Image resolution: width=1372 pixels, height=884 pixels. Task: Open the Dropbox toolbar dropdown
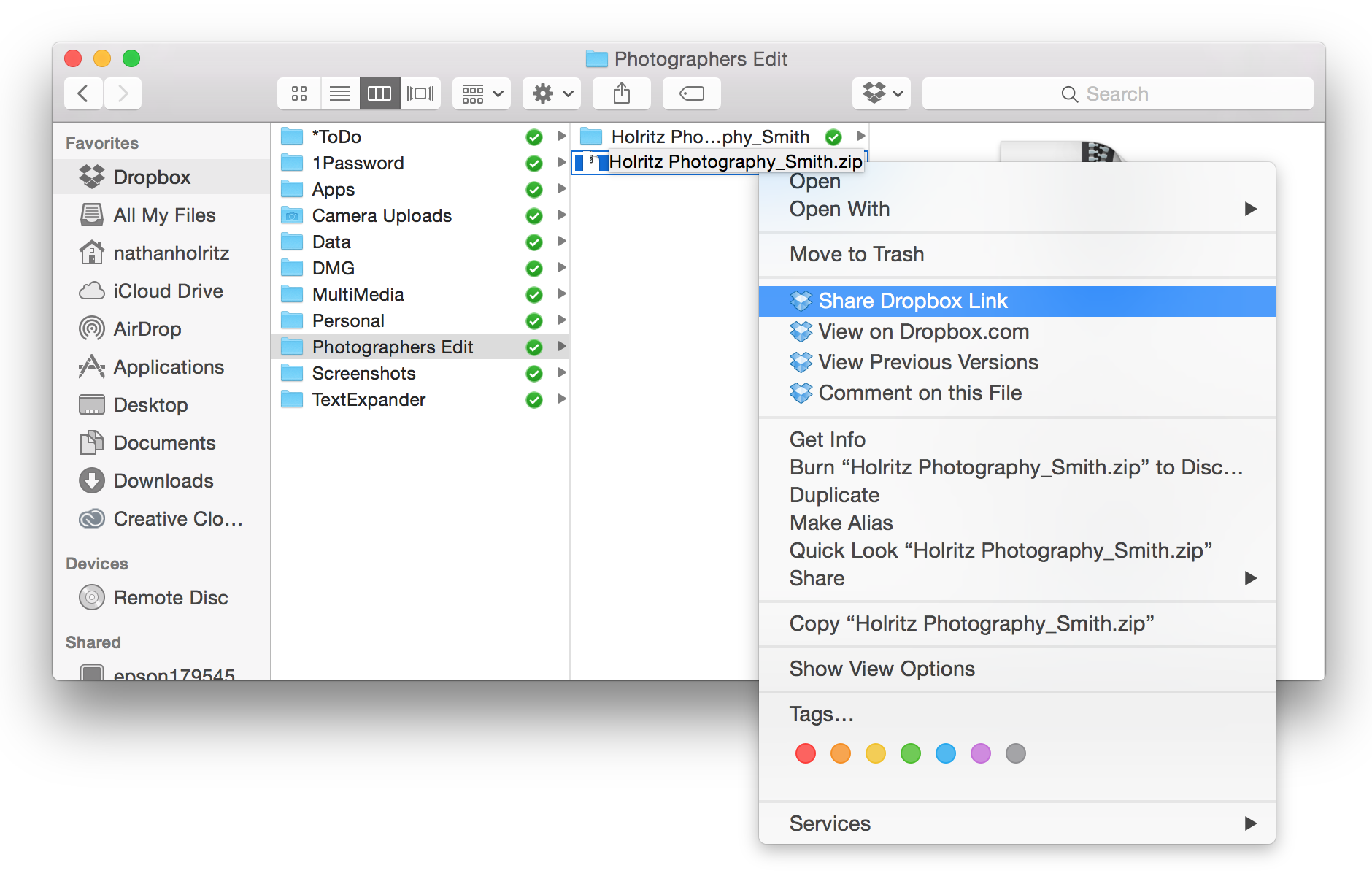click(x=882, y=93)
